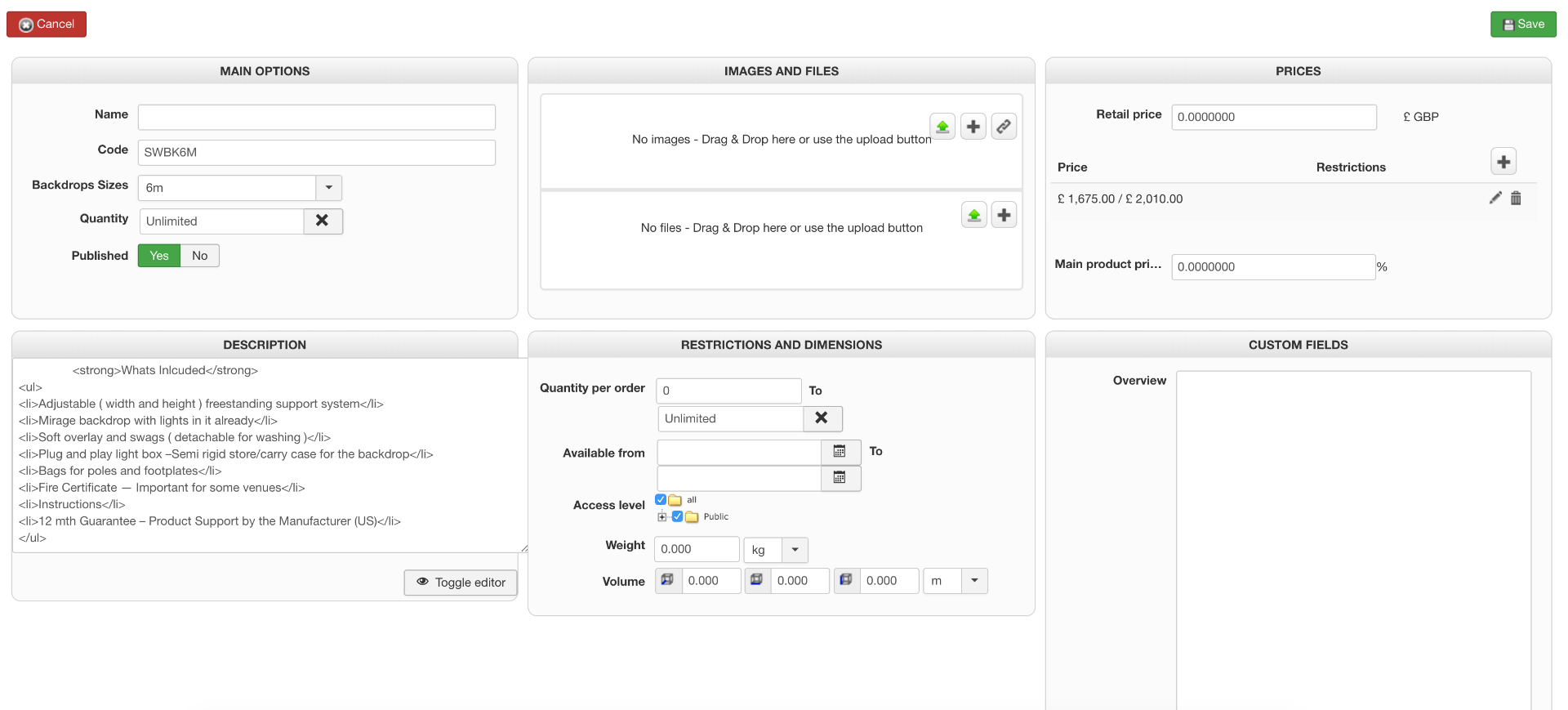This screenshot has height=710, width=1568.
Task: Open the Available from calendar picker
Action: tap(840, 452)
